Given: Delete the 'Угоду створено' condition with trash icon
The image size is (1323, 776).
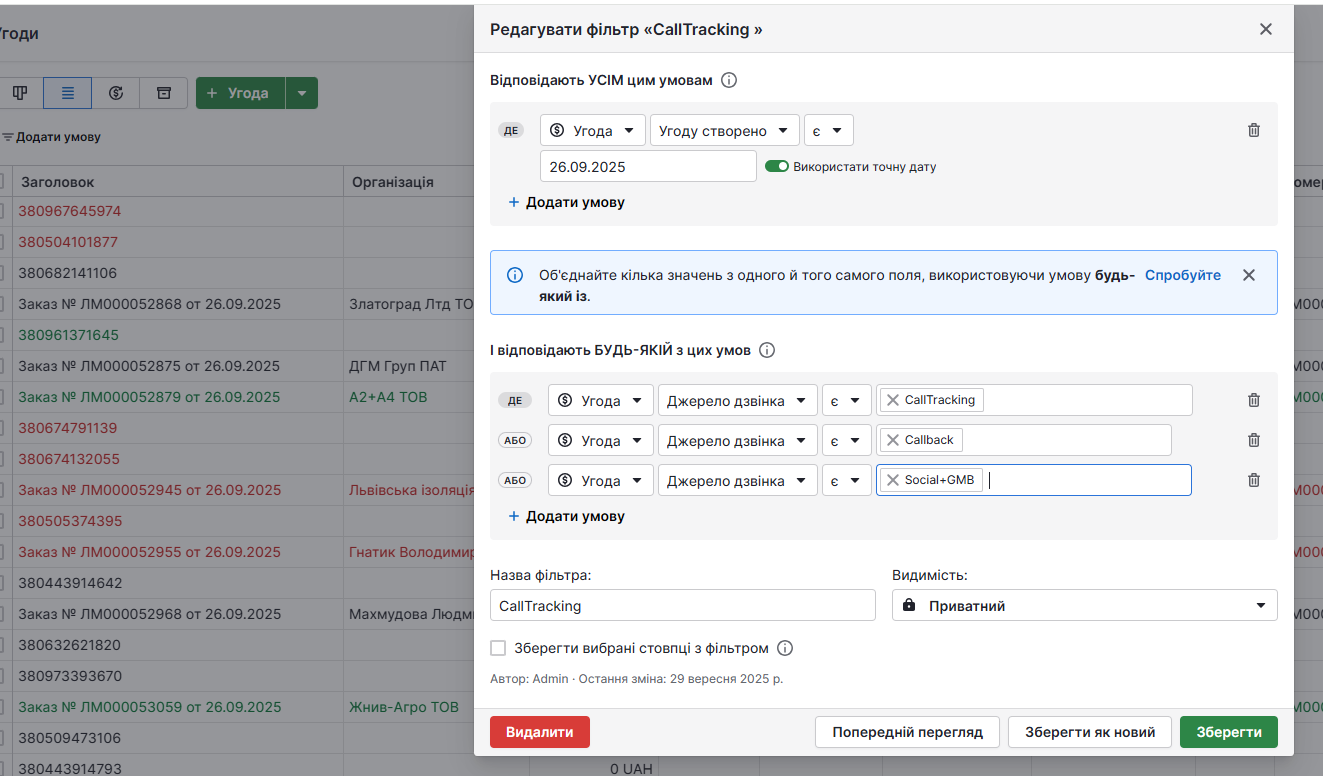Looking at the screenshot, I should 1253,130.
